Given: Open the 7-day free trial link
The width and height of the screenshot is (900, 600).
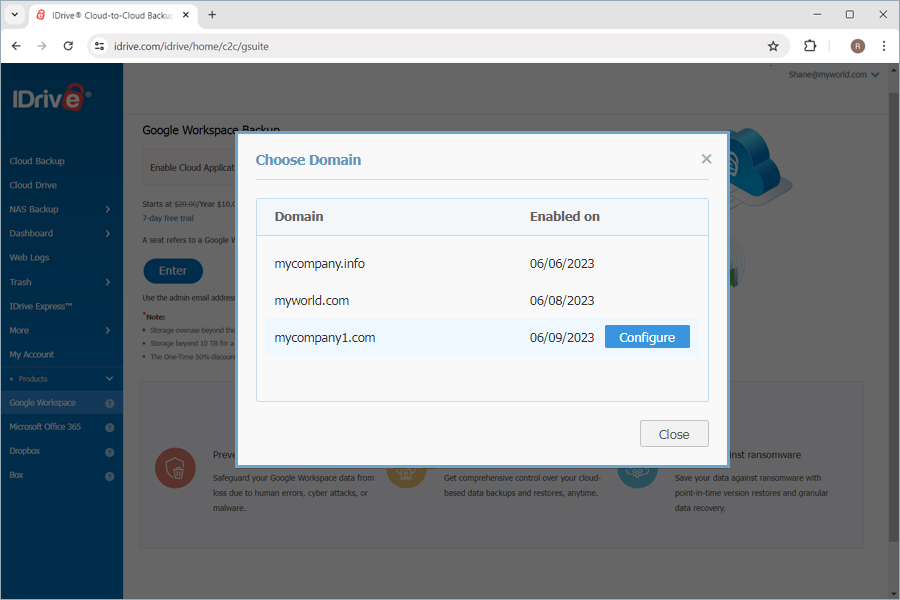Looking at the screenshot, I should (168, 218).
